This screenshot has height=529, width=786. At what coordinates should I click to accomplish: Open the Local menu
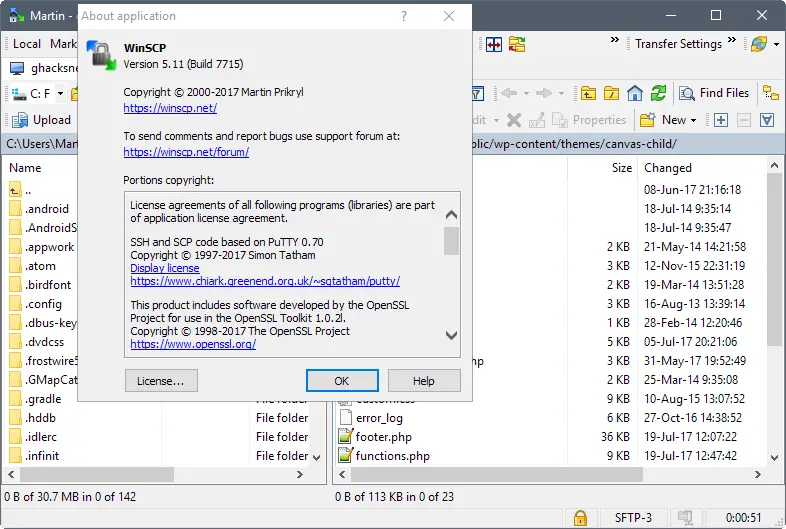[x=27, y=44]
